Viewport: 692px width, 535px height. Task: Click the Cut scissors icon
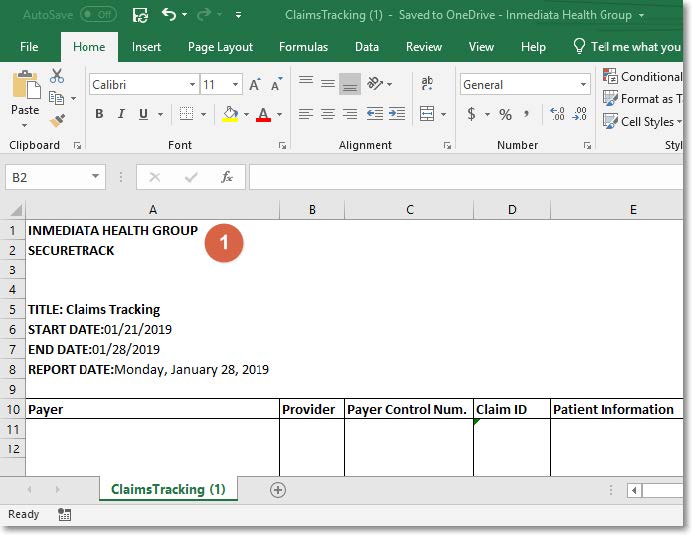point(57,76)
